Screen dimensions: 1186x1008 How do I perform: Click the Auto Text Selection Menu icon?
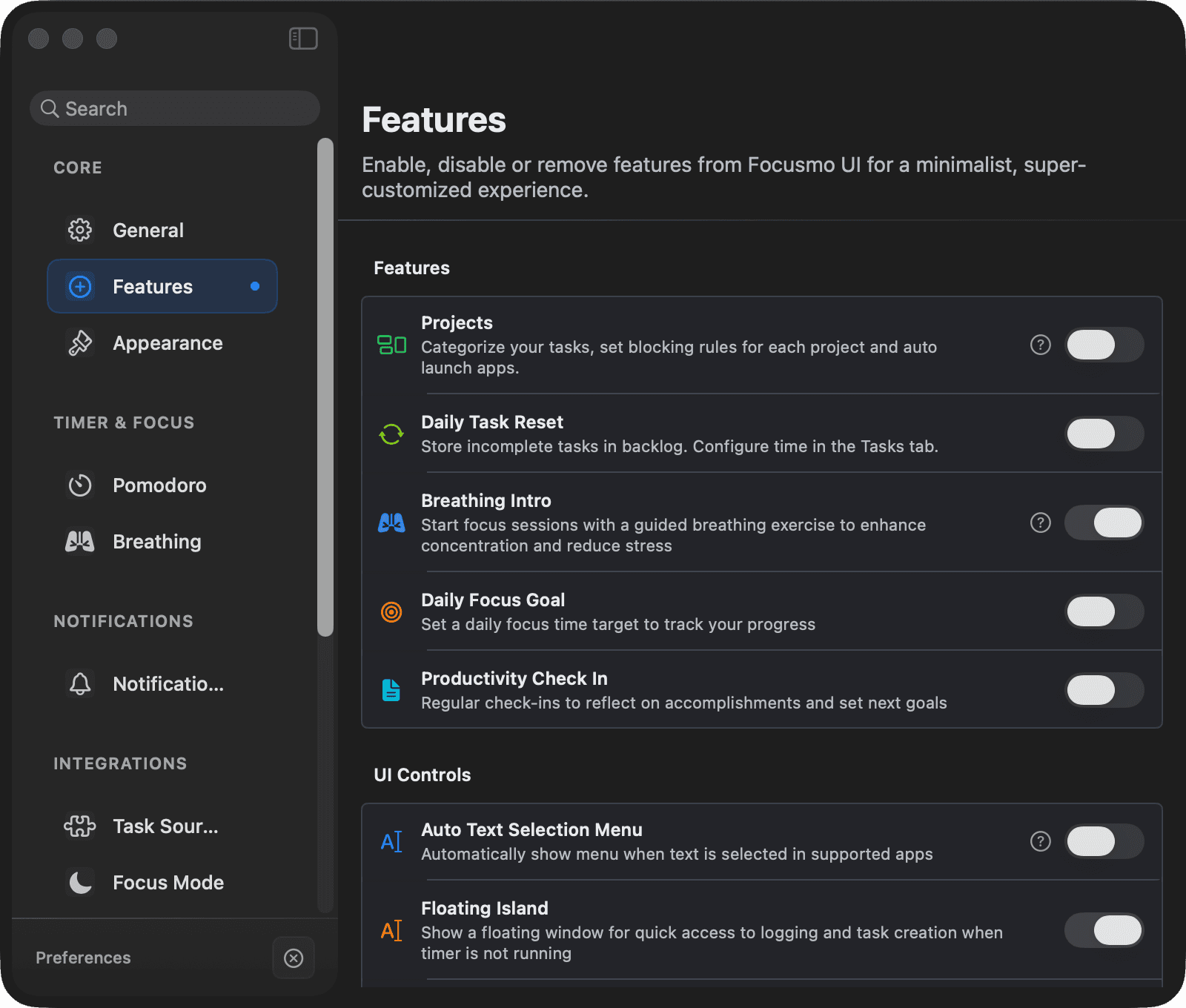point(391,841)
